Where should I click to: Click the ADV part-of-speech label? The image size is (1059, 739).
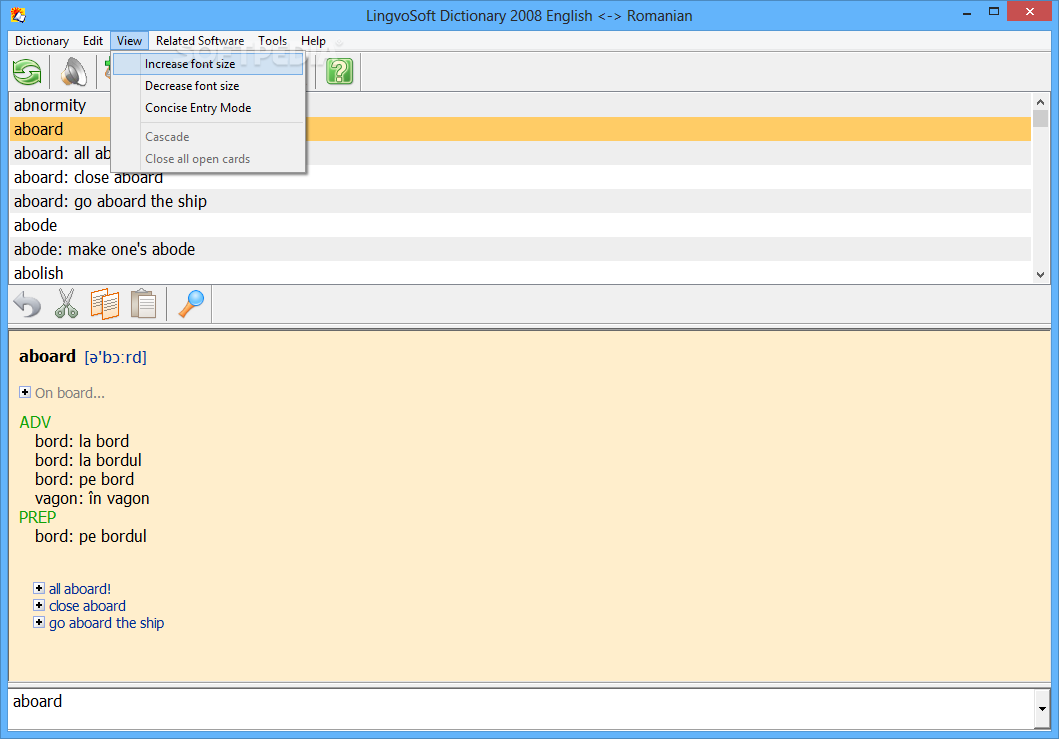coord(35,422)
